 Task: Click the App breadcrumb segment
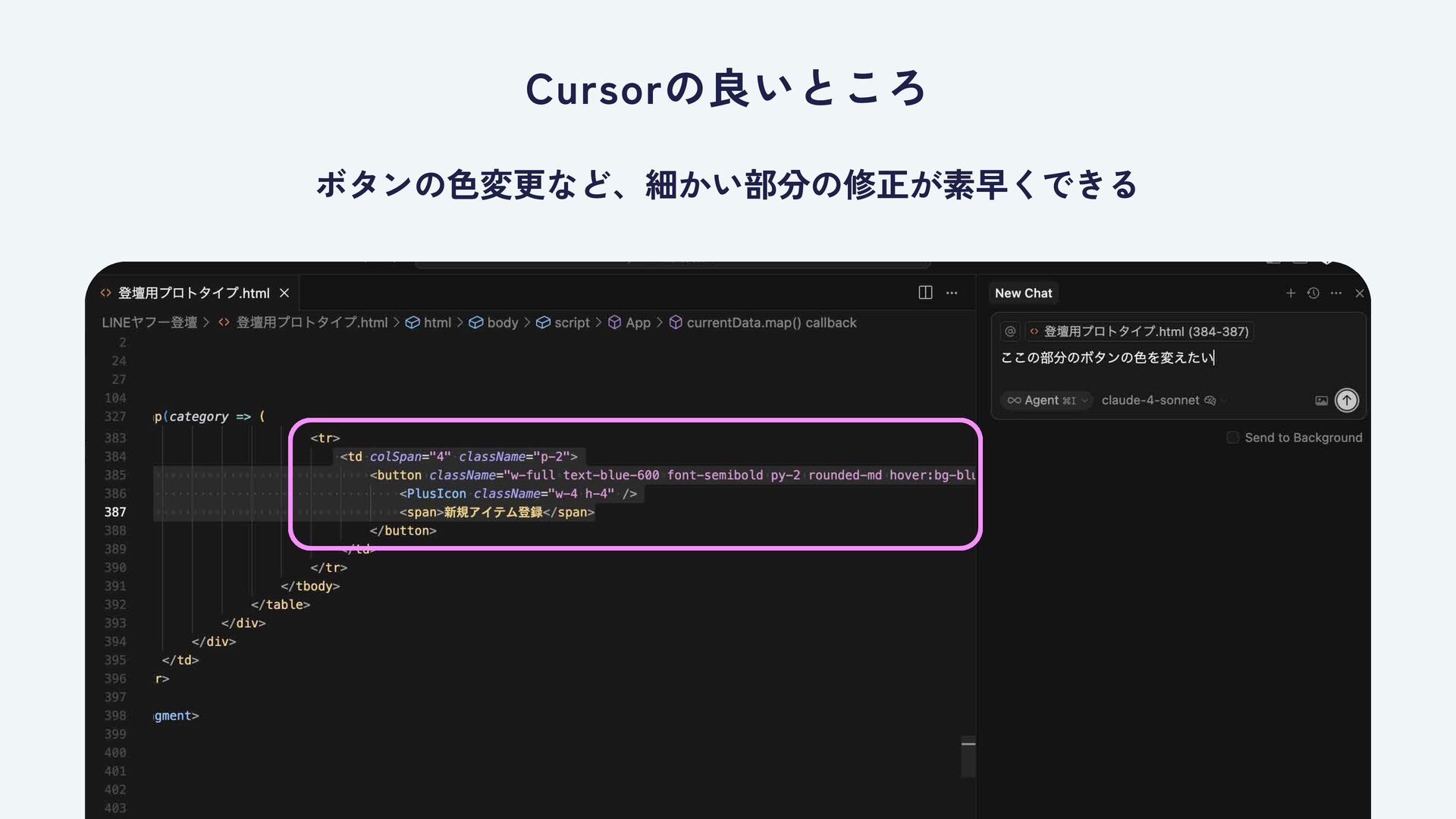(x=637, y=322)
